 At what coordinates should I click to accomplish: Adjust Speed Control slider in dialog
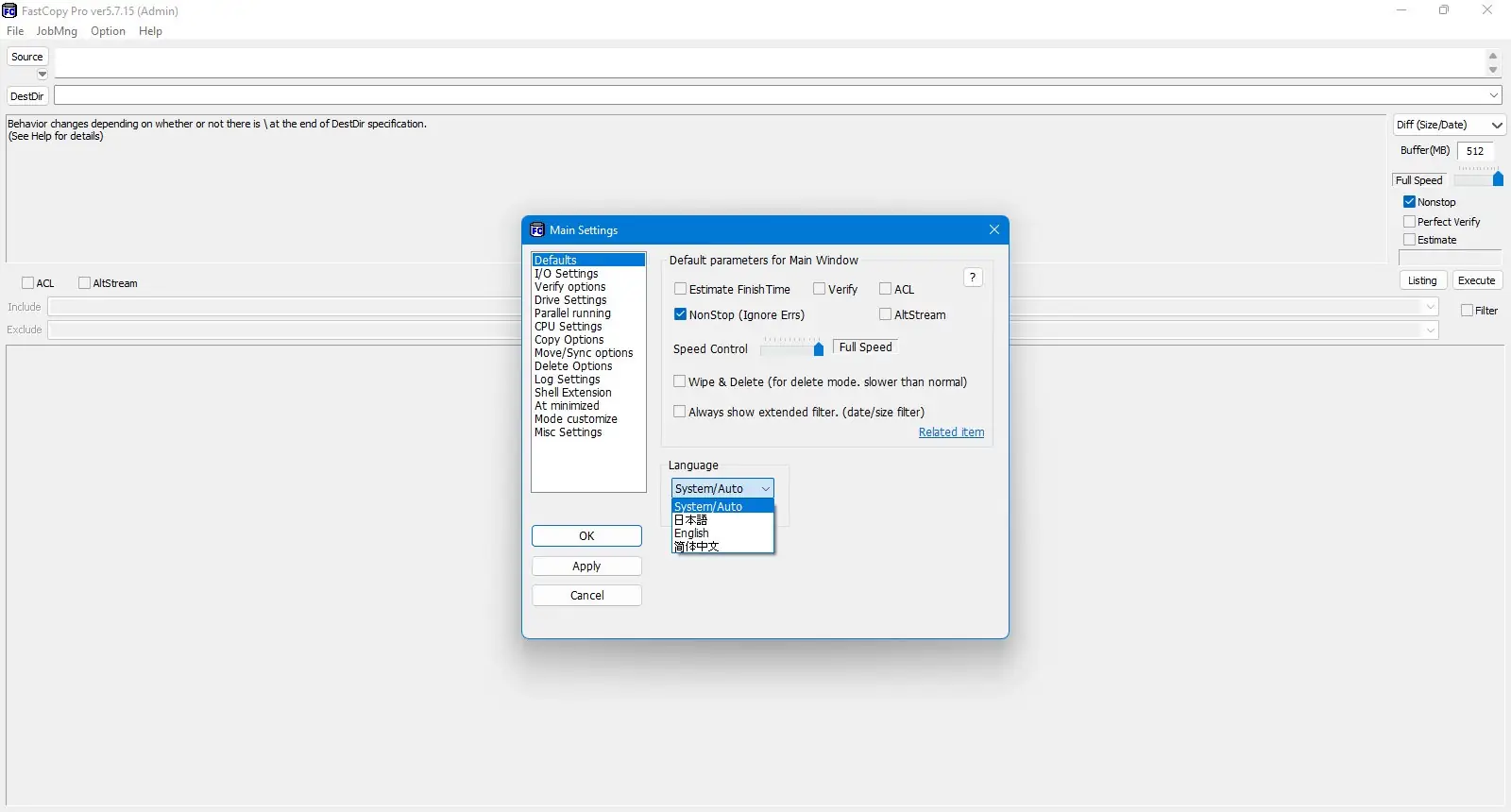(x=819, y=349)
